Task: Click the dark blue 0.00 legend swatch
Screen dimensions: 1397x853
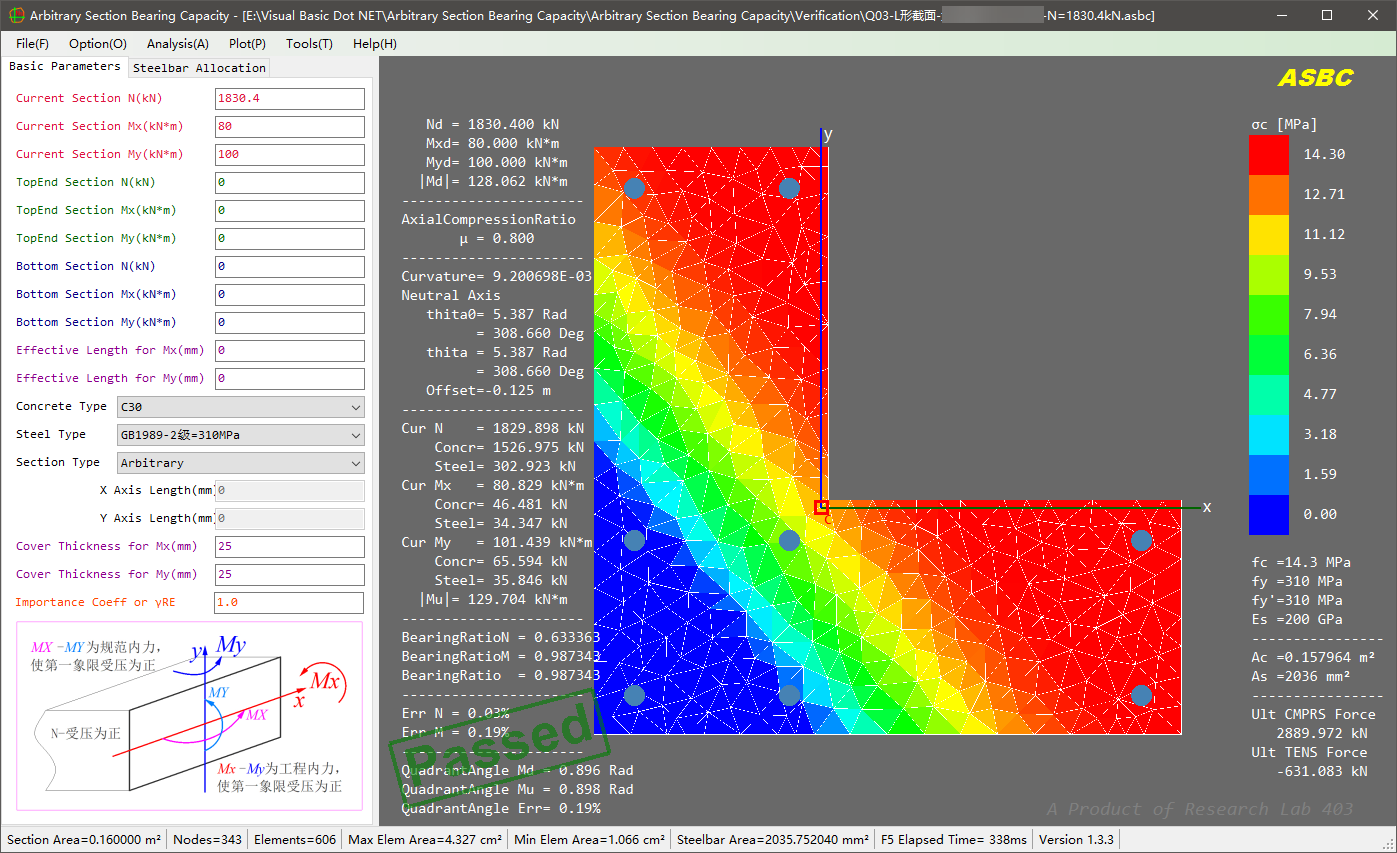Action: point(1268,514)
